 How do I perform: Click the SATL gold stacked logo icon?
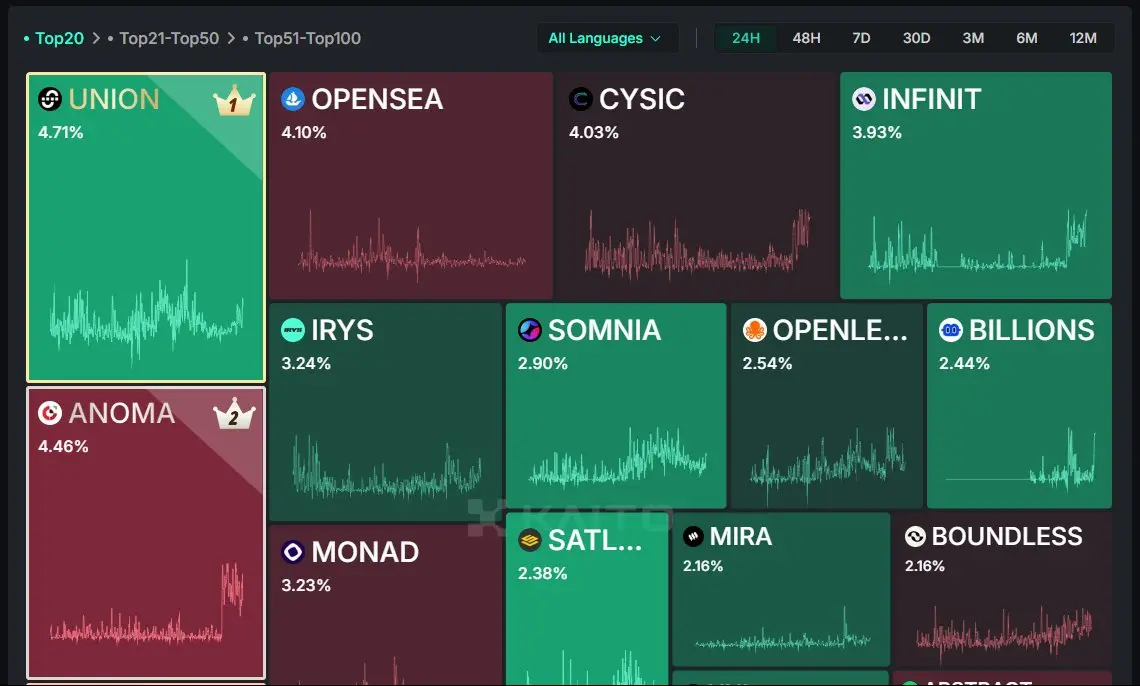(530, 540)
